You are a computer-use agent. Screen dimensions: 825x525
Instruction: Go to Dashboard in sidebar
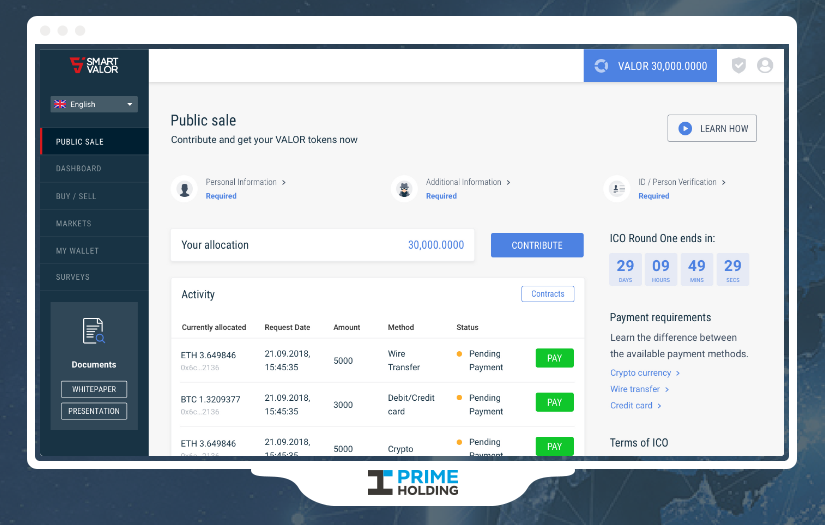click(x=95, y=168)
